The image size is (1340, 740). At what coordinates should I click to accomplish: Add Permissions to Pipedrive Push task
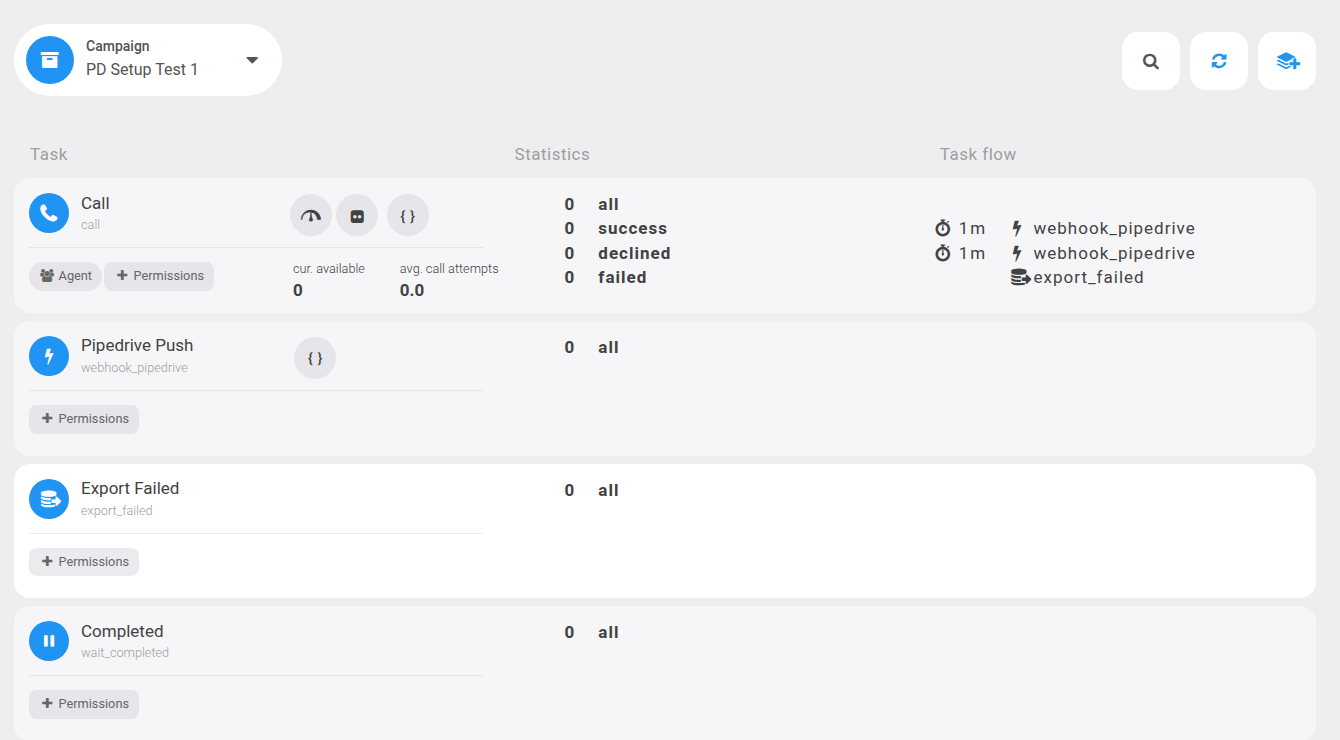(84, 419)
